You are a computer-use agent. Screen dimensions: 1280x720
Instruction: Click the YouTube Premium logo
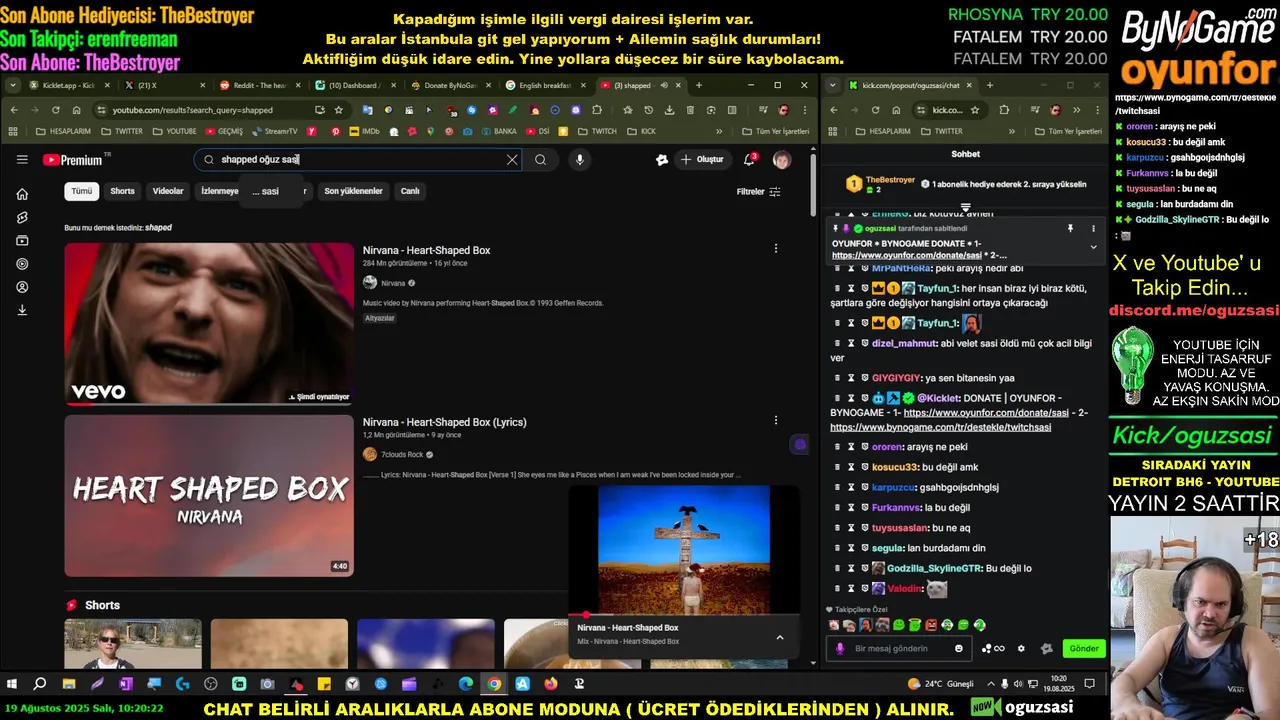[x=72, y=160]
